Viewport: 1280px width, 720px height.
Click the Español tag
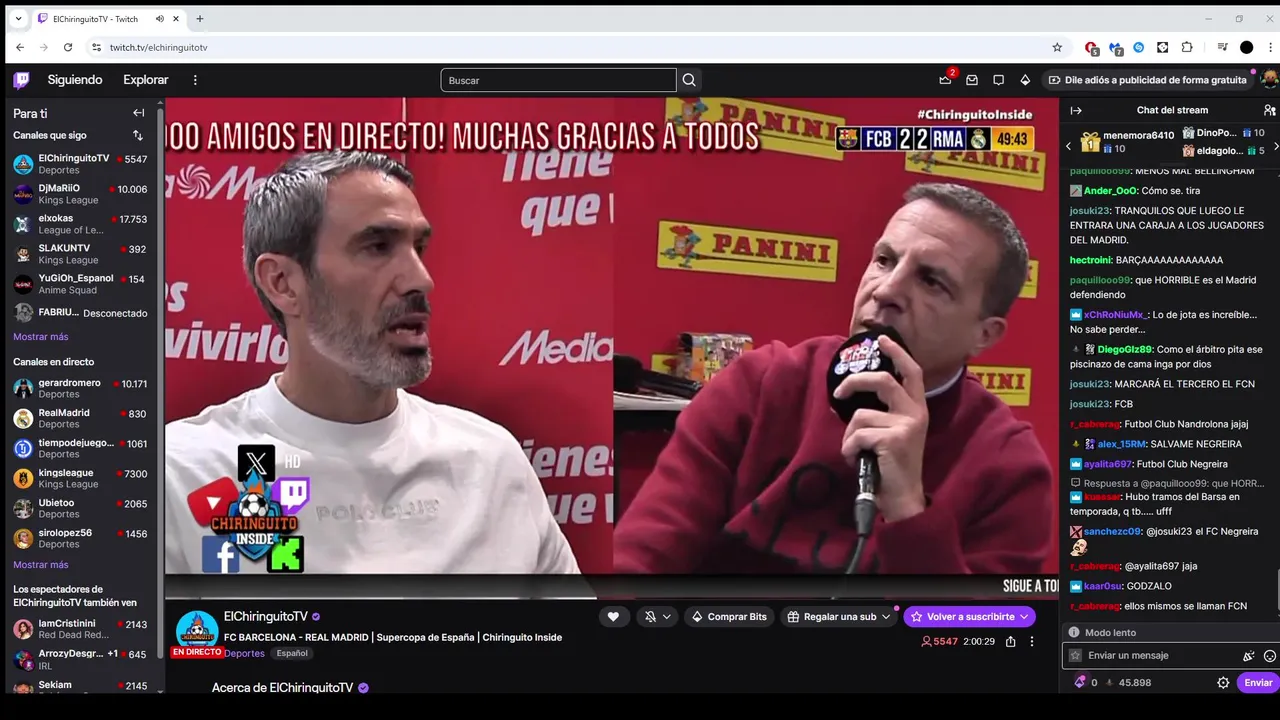click(x=292, y=653)
